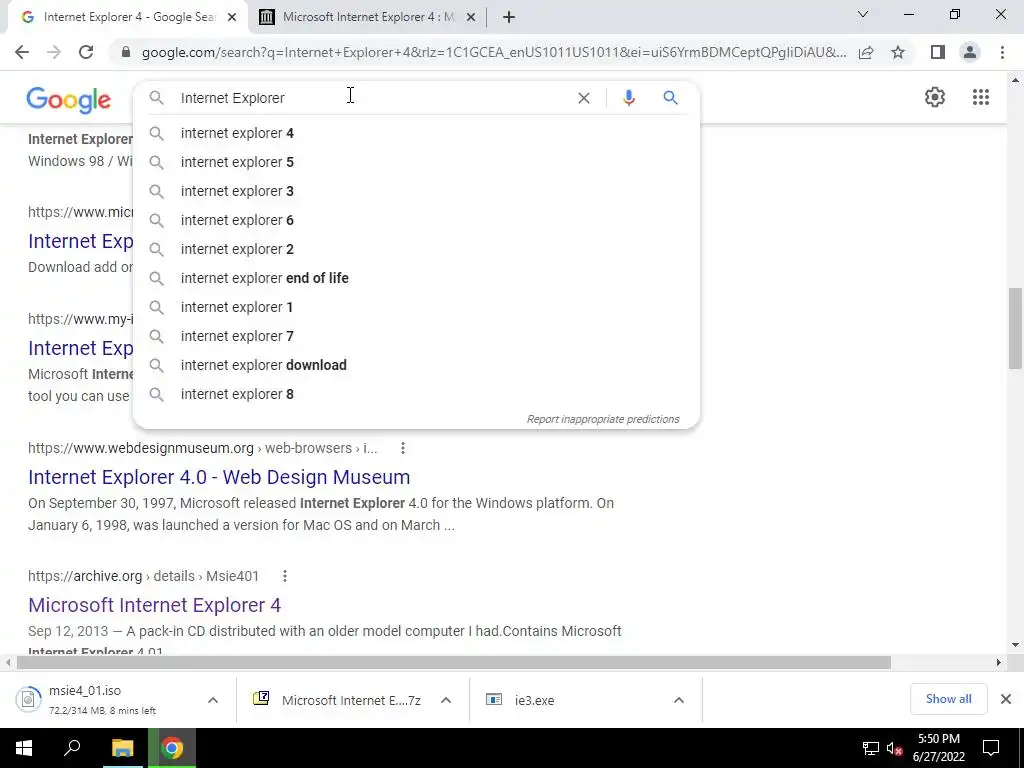Image resolution: width=1024 pixels, height=768 pixels.
Task: Open the Internet Explorer 4.0 - Web Design Museum result
Action: click(x=219, y=477)
